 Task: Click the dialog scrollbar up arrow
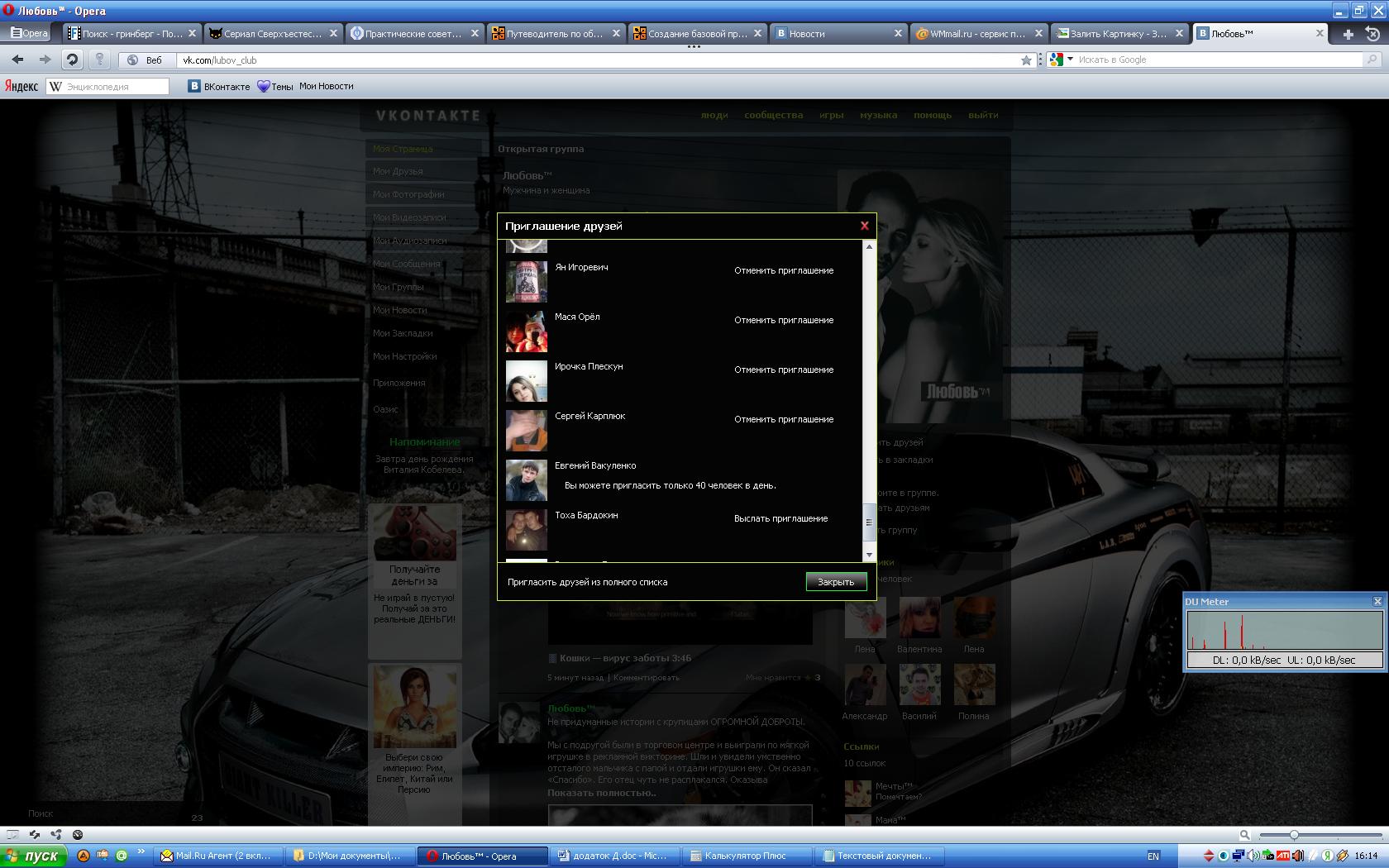869,246
